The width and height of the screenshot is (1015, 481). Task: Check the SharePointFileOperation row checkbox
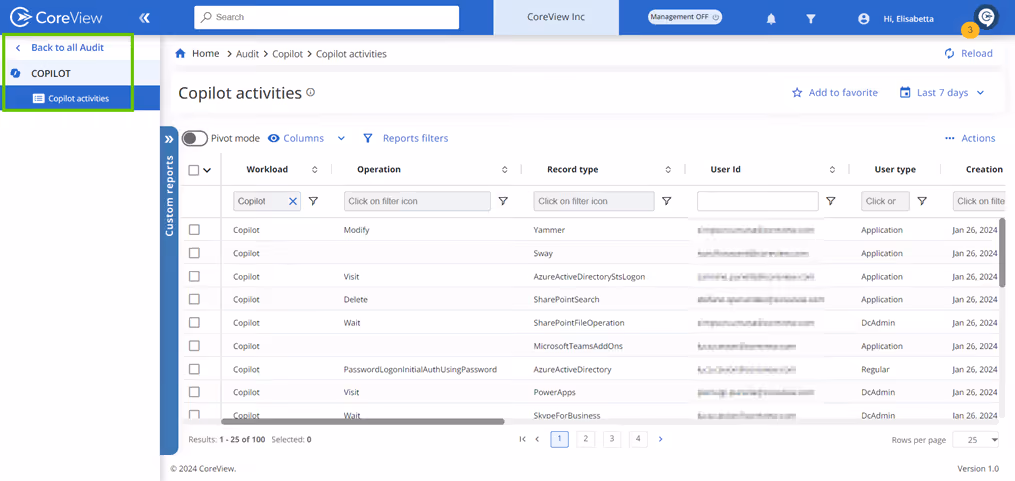194,322
